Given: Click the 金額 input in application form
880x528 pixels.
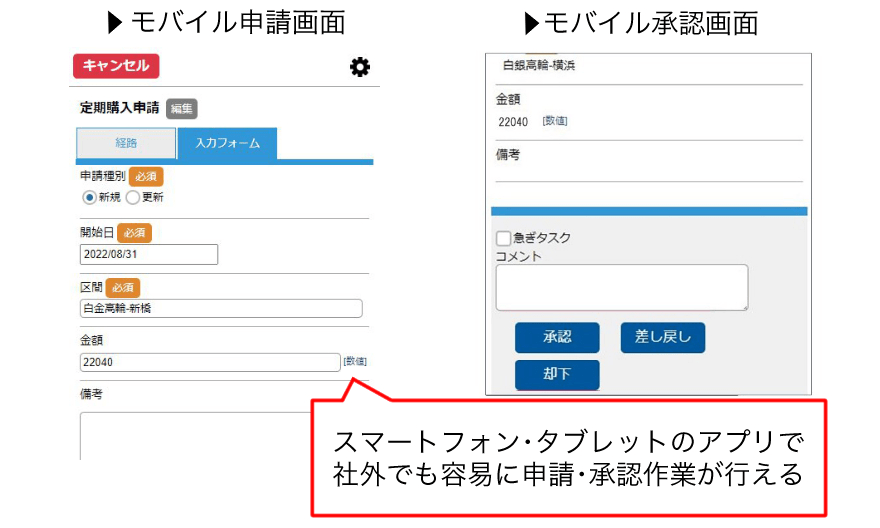Looking at the screenshot, I should coord(210,362).
